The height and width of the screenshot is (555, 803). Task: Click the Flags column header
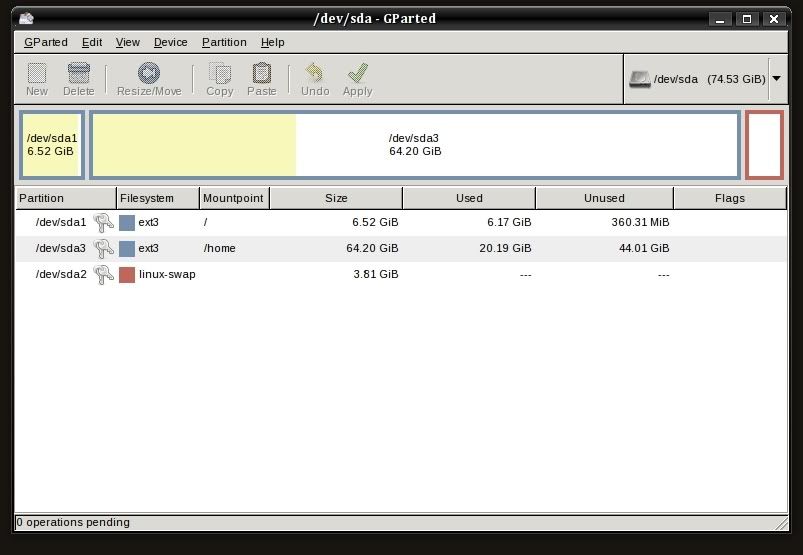pyautogui.click(x=730, y=198)
